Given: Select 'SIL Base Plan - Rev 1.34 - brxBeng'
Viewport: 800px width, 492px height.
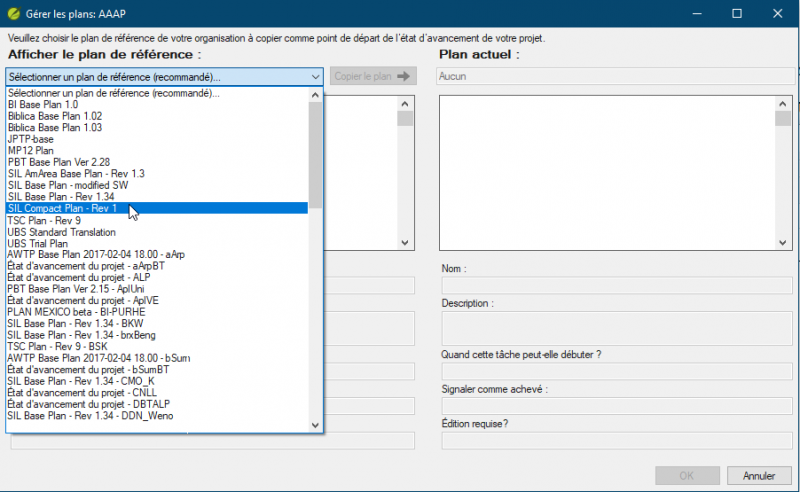Looking at the screenshot, I should pyautogui.click(x=157, y=335).
